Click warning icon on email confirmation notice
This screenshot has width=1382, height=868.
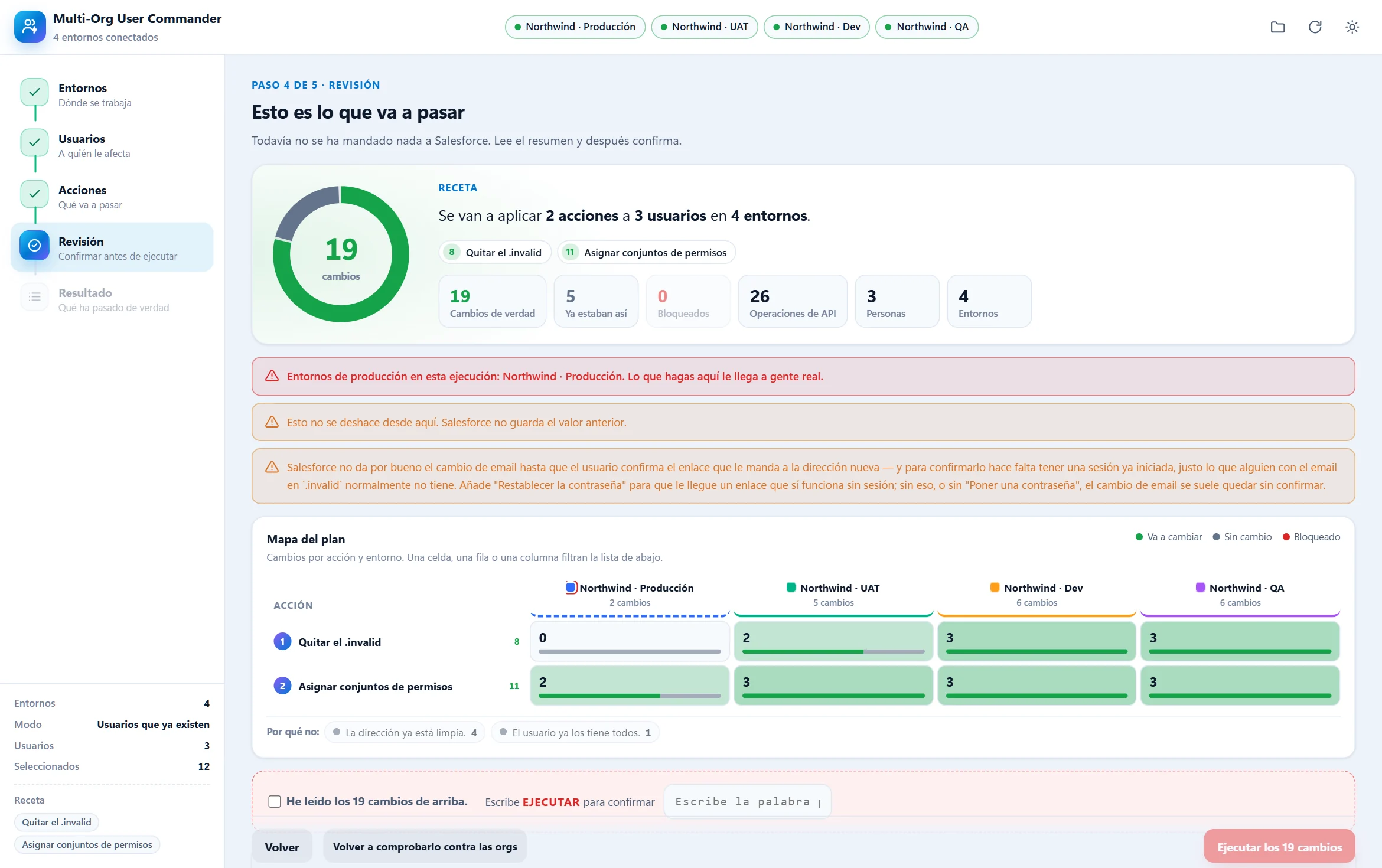tap(272, 467)
